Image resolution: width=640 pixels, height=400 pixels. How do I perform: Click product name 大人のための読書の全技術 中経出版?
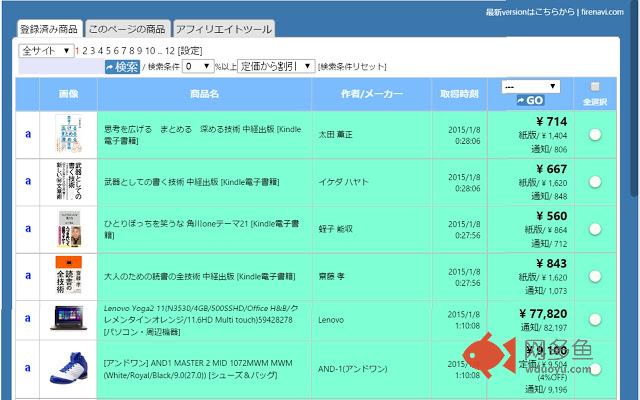(199, 276)
